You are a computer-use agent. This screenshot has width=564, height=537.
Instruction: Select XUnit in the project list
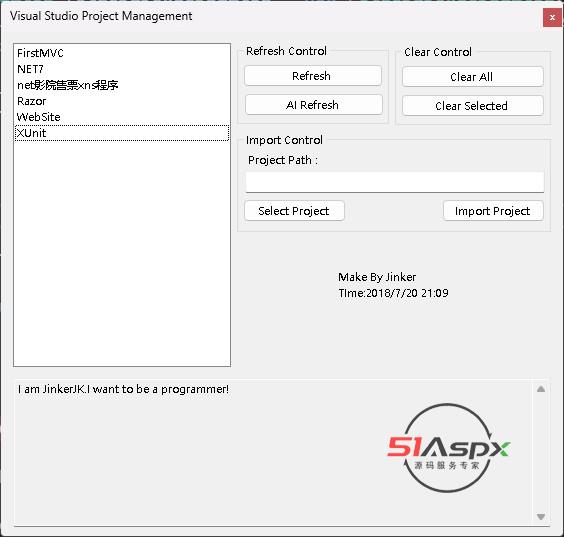tap(122, 133)
